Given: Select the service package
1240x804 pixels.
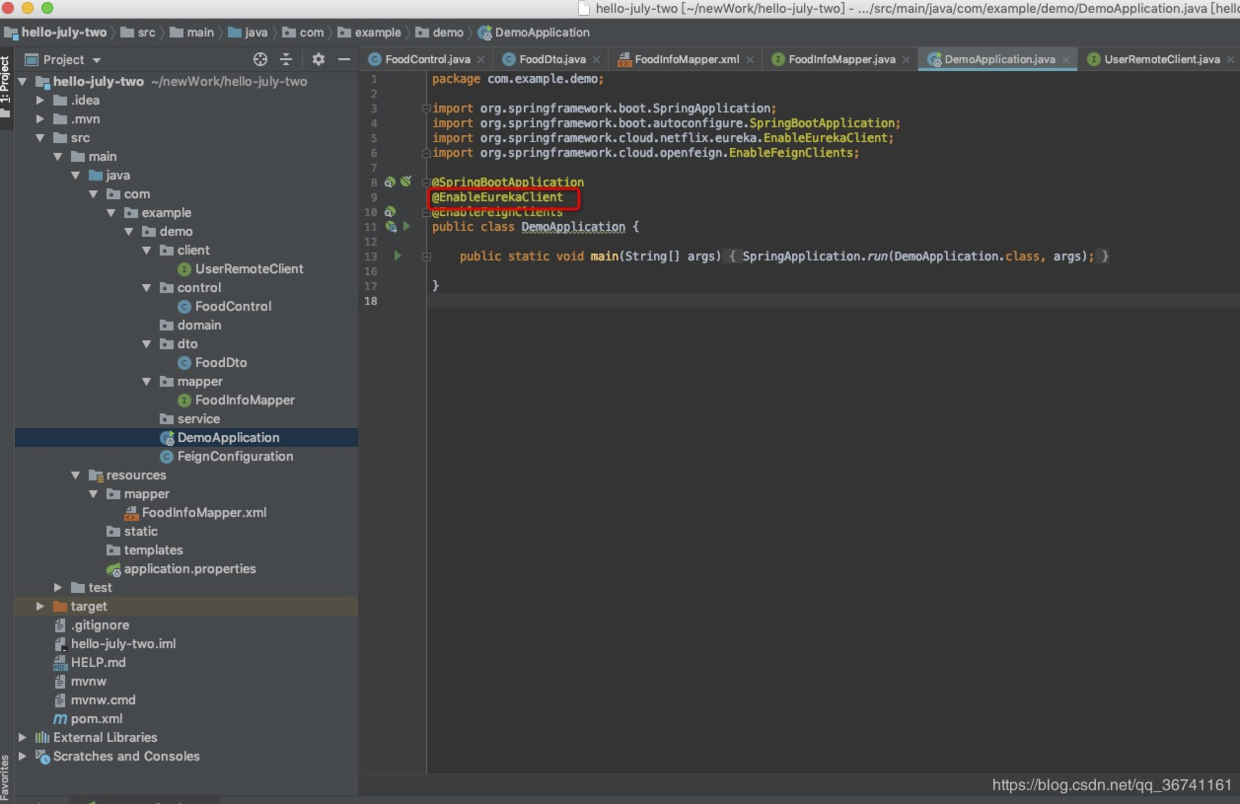Looking at the screenshot, I should pos(198,419).
